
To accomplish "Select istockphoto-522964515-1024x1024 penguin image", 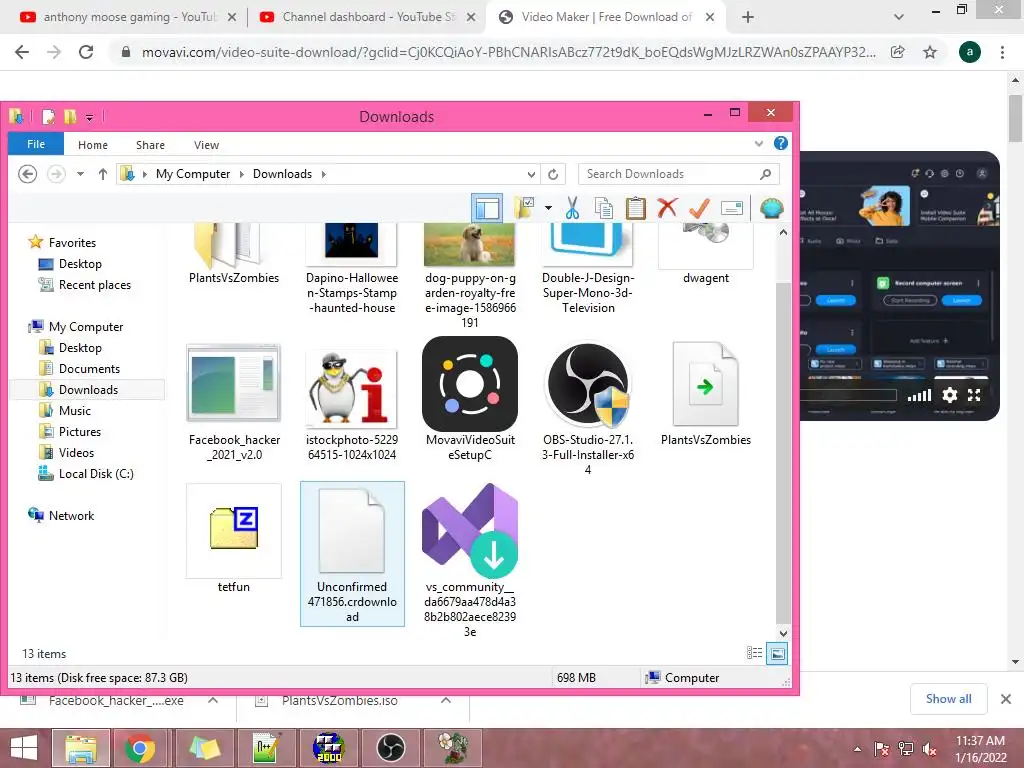I will pyautogui.click(x=352, y=404).
